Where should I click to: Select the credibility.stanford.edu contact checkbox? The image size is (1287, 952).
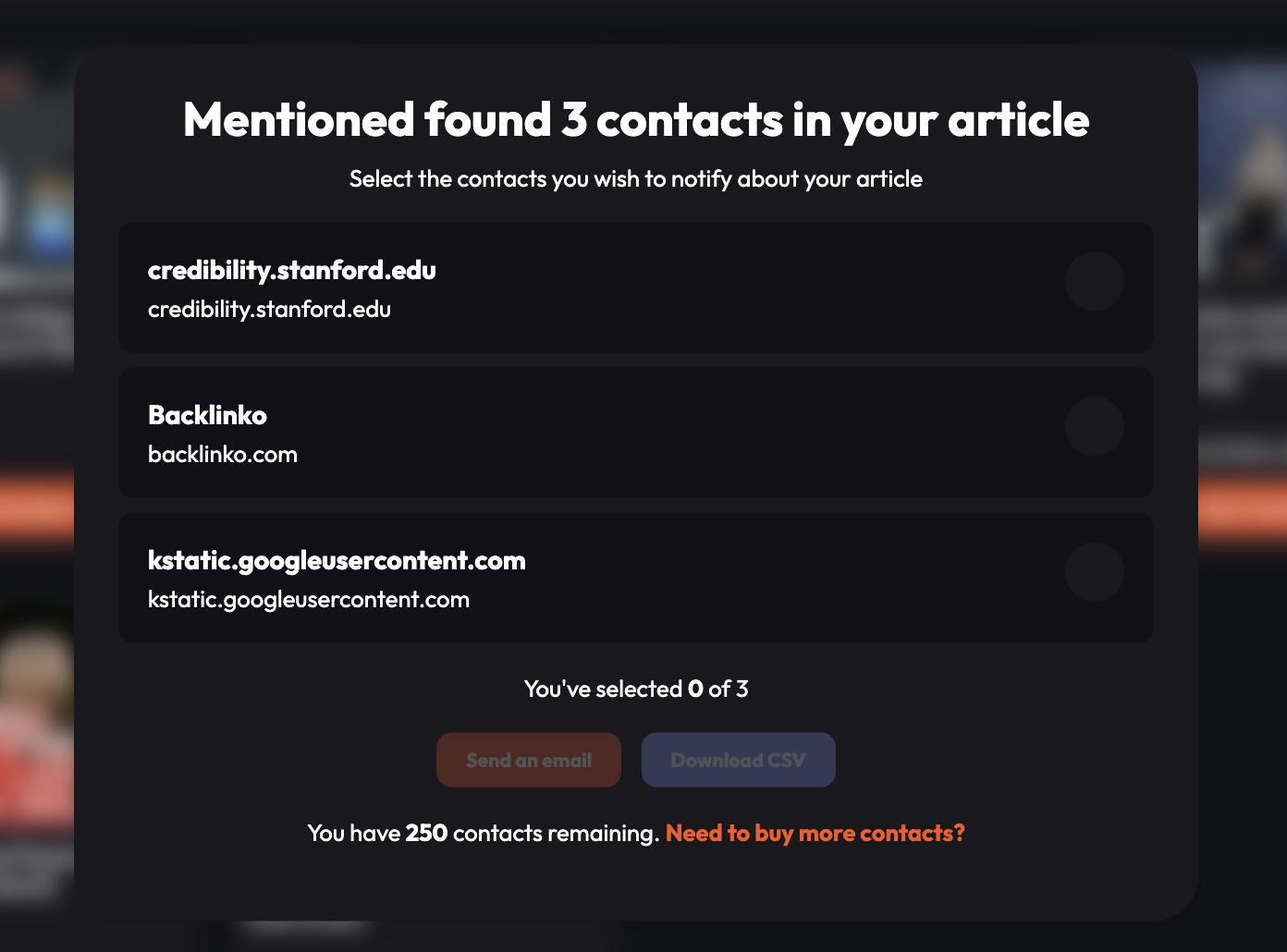click(1094, 281)
